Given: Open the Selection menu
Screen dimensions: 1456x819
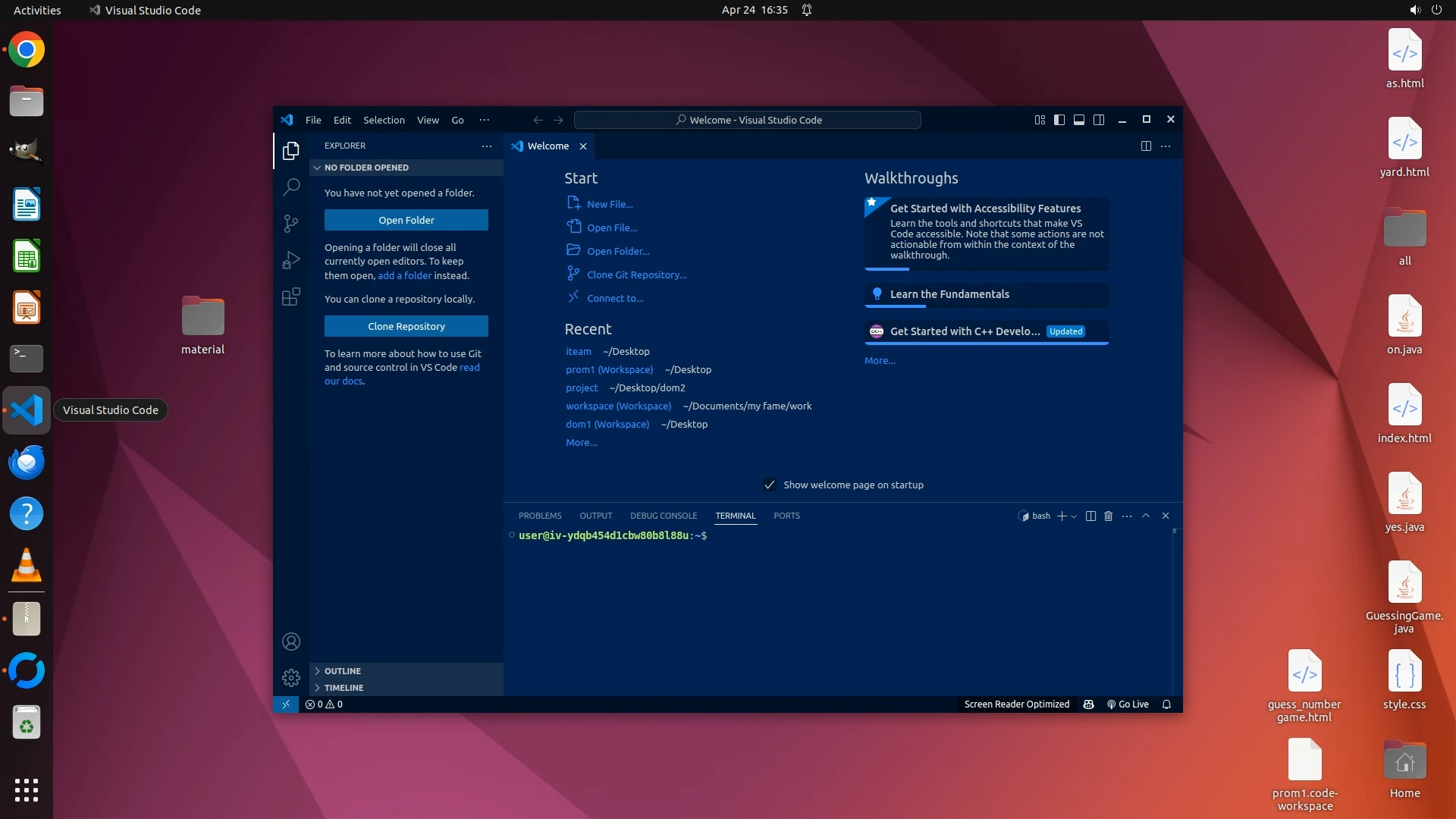Looking at the screenshot, I should coord(384,120).
